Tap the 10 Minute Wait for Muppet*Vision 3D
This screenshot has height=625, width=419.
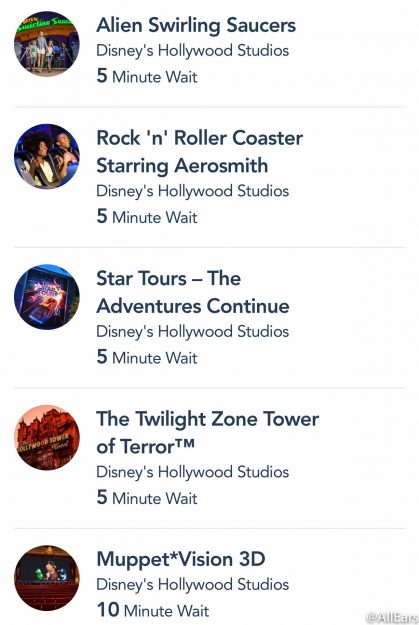pyautogui.click(x=153, y=610)
